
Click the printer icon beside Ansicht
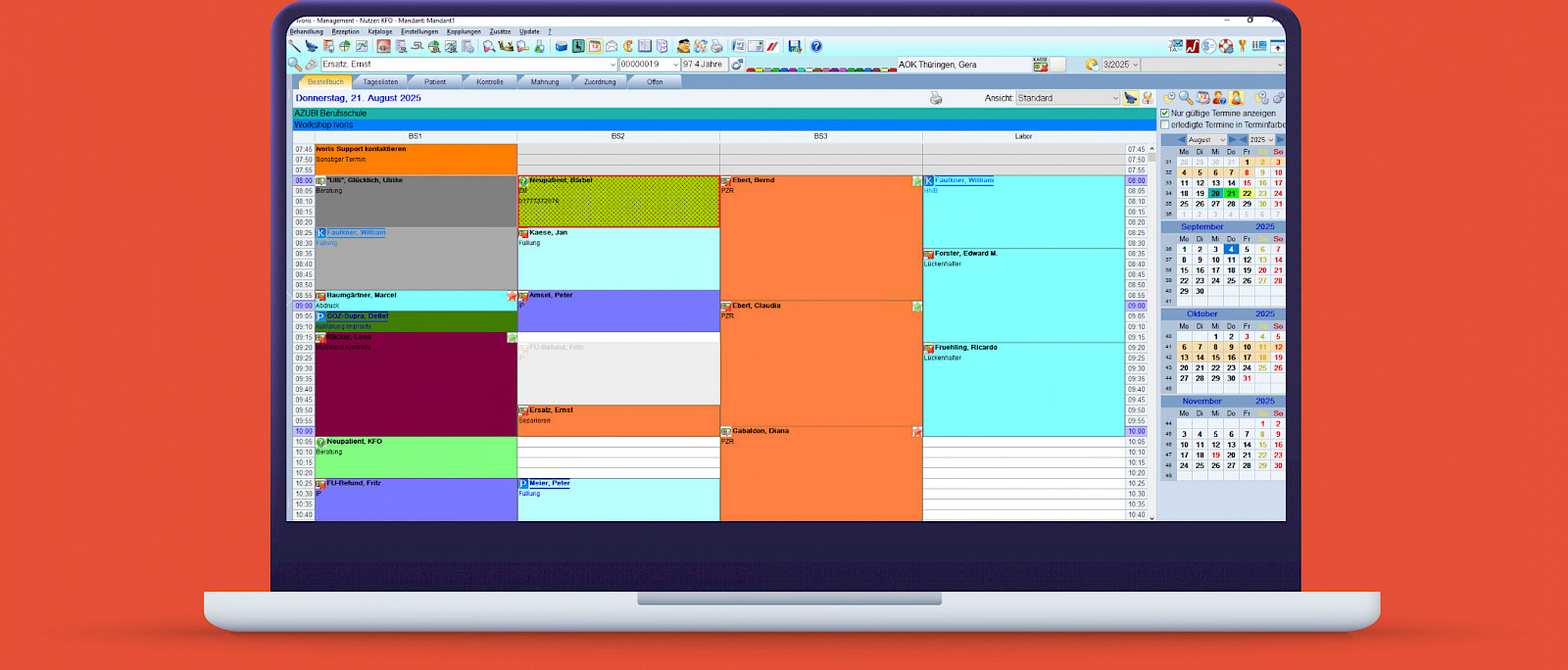(x=936, y=98)
